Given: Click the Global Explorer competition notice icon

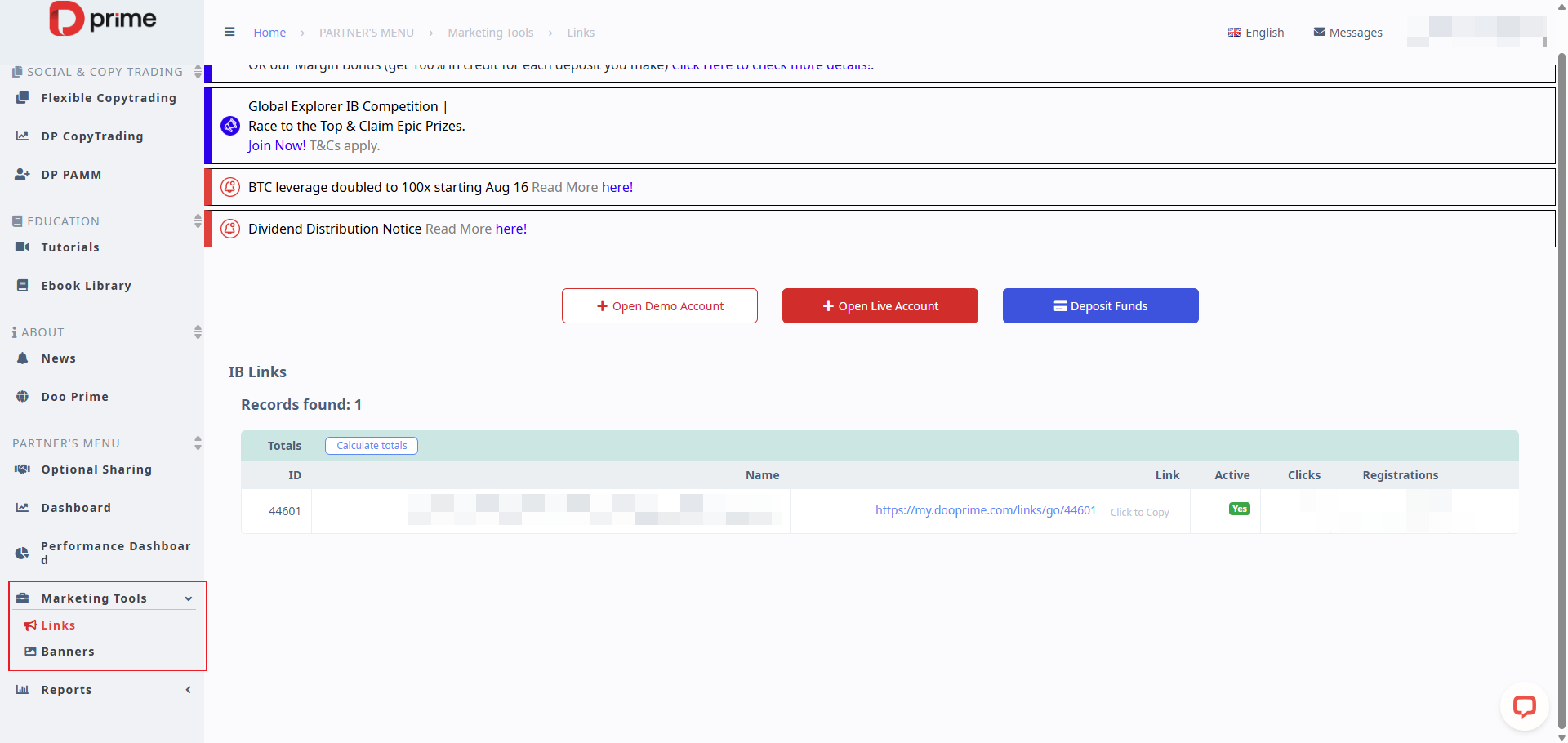Looking at the screenshot, I should pyautogui.click(x=230, y=126).
